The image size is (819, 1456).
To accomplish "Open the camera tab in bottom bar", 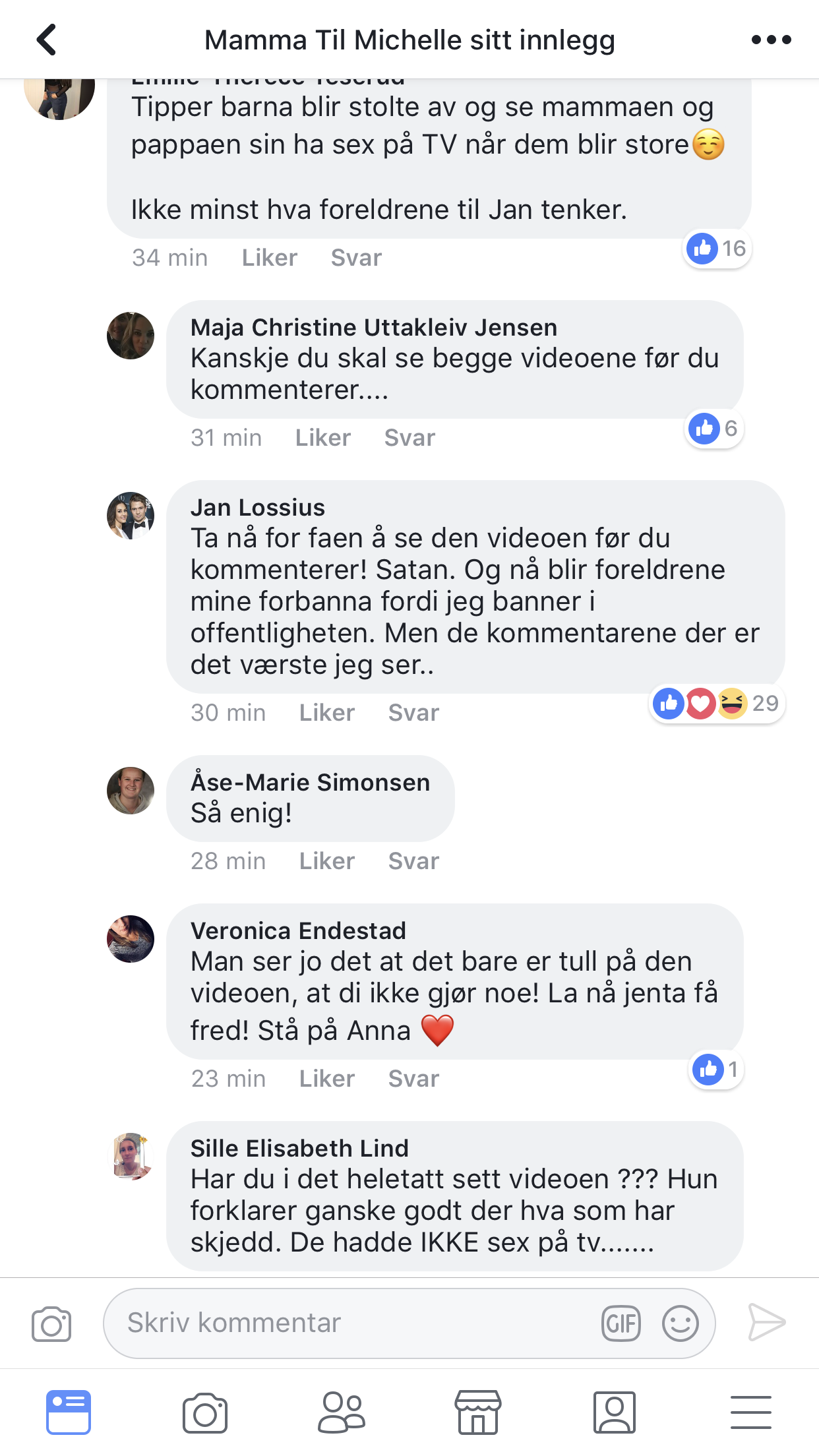I will (x=205, y=1413).
